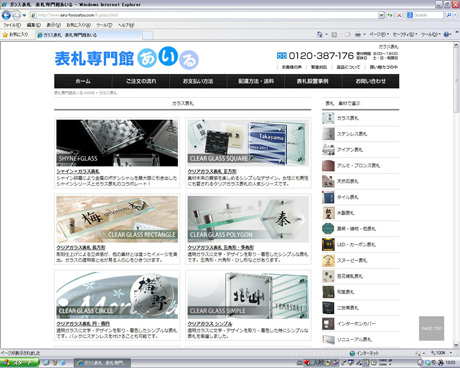
Task: Open the ヘルプ(H) menu
Action: pos(126,25)
